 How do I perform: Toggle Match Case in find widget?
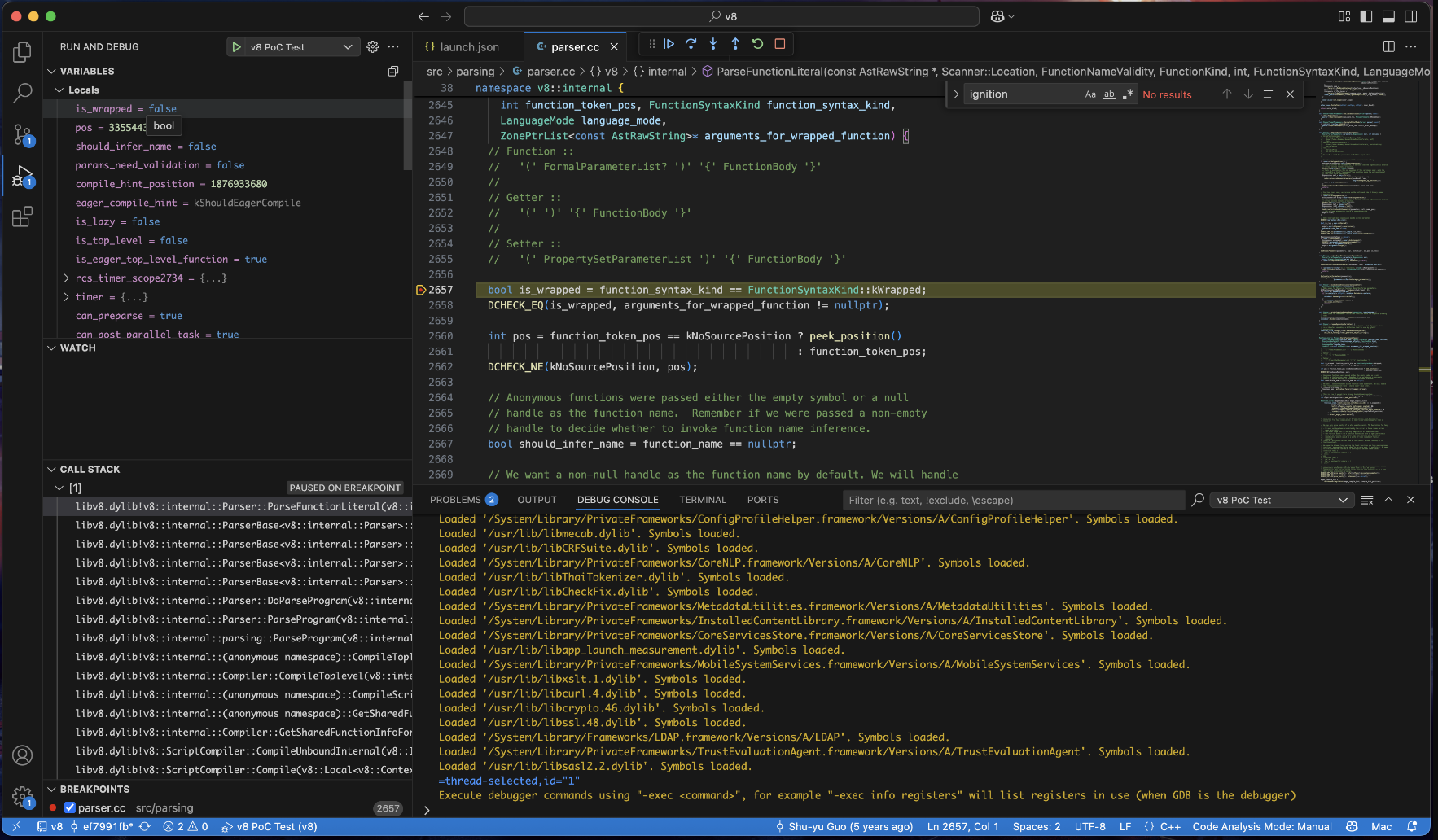click(1090, 94)
